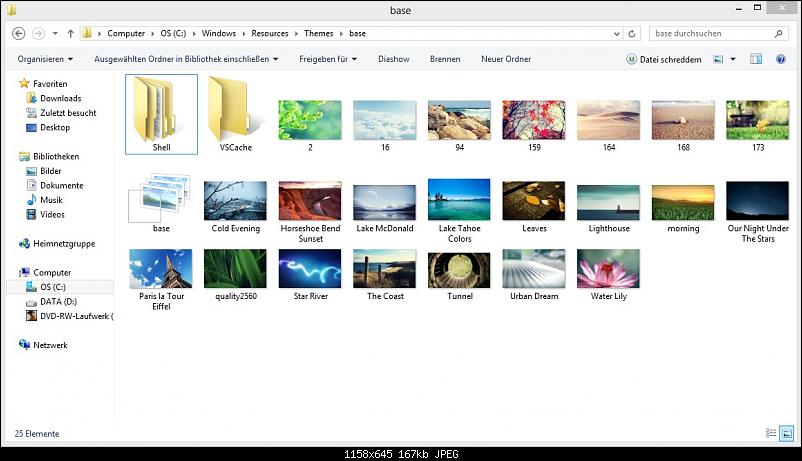Toggle the preview pane
Viewport: 802px width, 461px height.
click(x=755, y=59)
